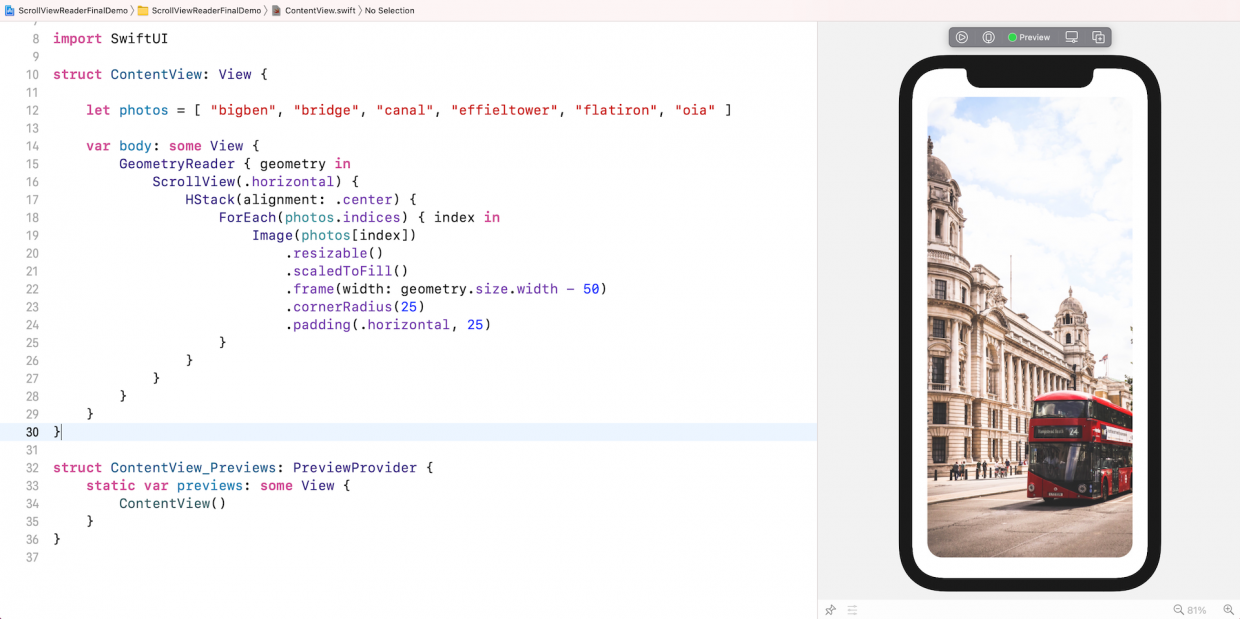
Task: Click the 81% zoom percentage control
Action: coord(1197,610)
